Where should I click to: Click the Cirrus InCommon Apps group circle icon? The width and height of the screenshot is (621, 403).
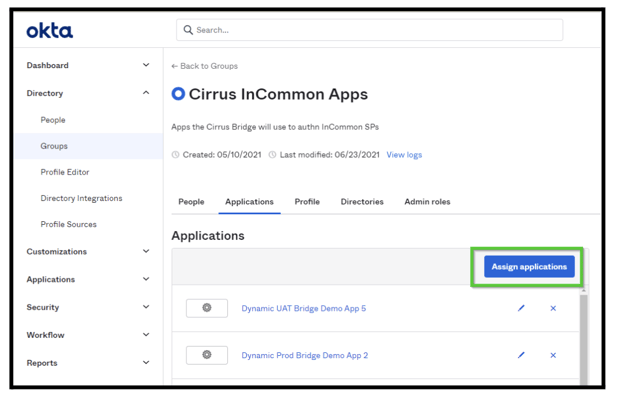(x=178, y=94)
